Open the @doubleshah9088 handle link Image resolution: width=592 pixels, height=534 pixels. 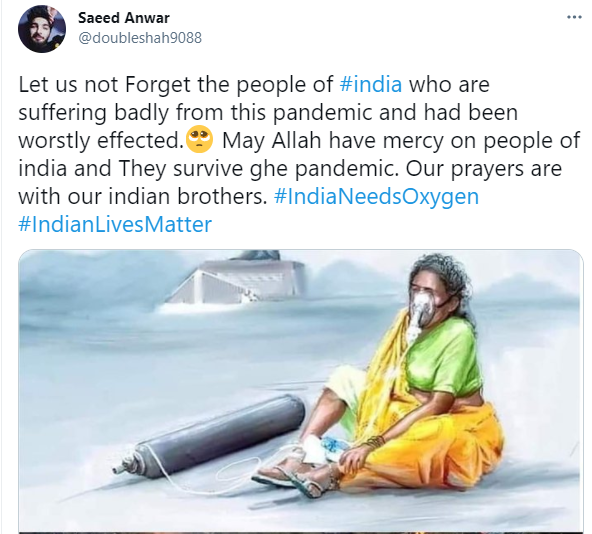[x=140, y=38]
